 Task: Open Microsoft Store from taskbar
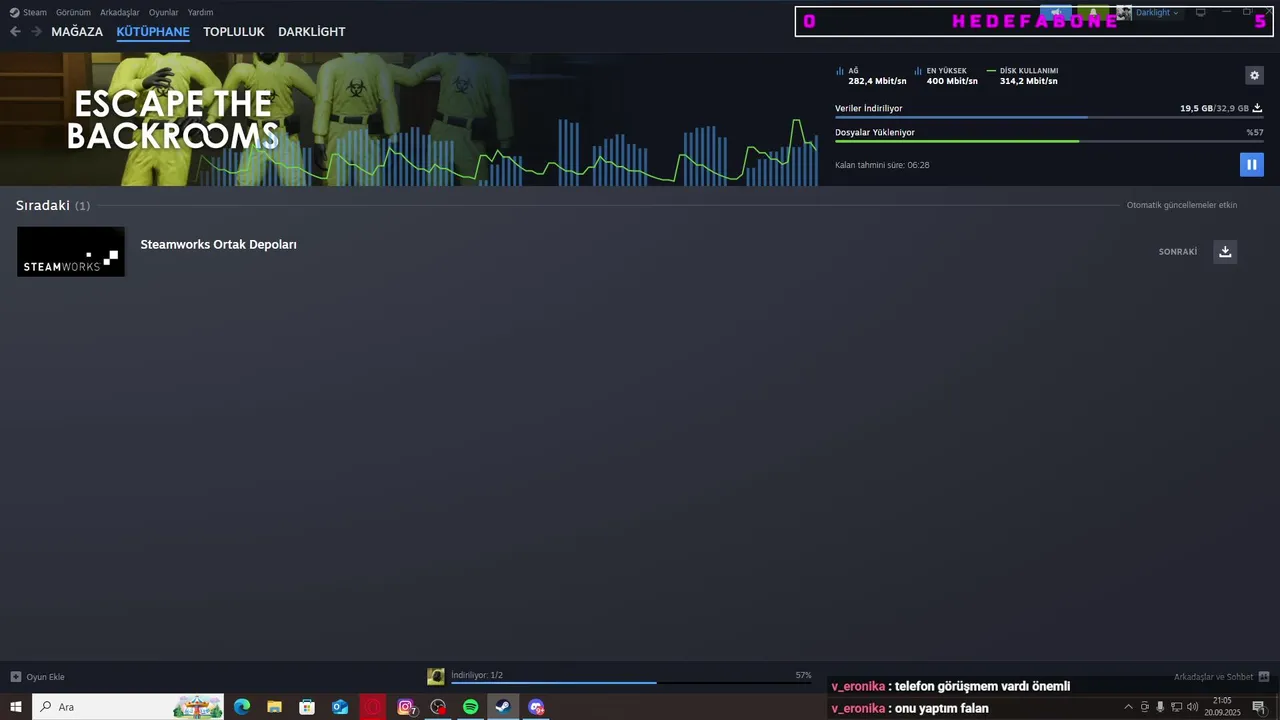pyautogui.click(x=307, y=707)
